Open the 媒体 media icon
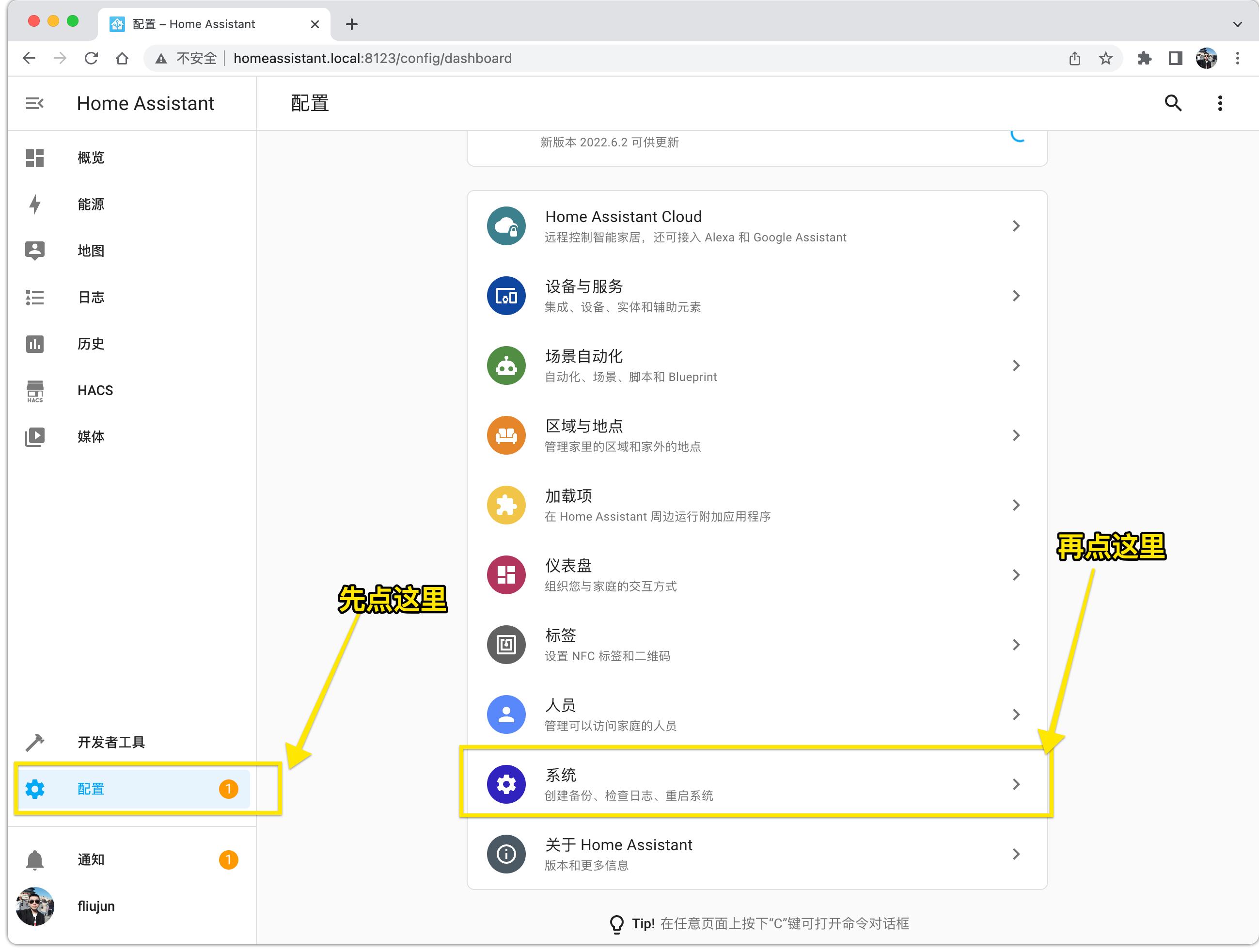The image size is (1259, 952). 34,437
